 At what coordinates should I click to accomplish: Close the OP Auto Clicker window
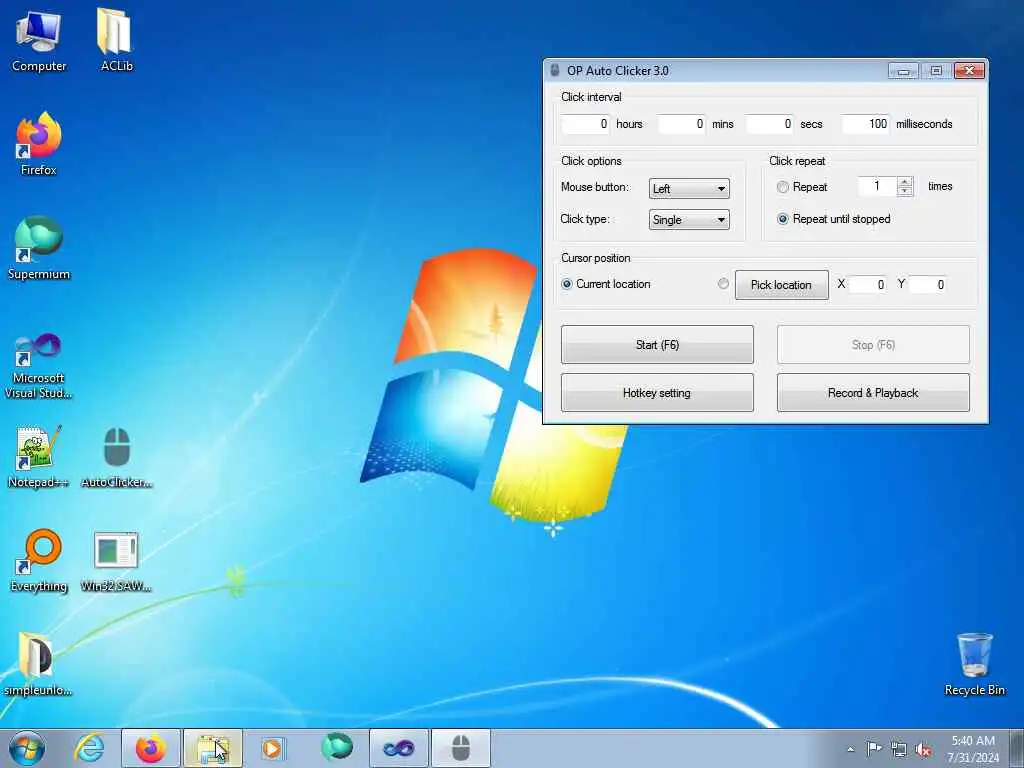pos(969,71)
